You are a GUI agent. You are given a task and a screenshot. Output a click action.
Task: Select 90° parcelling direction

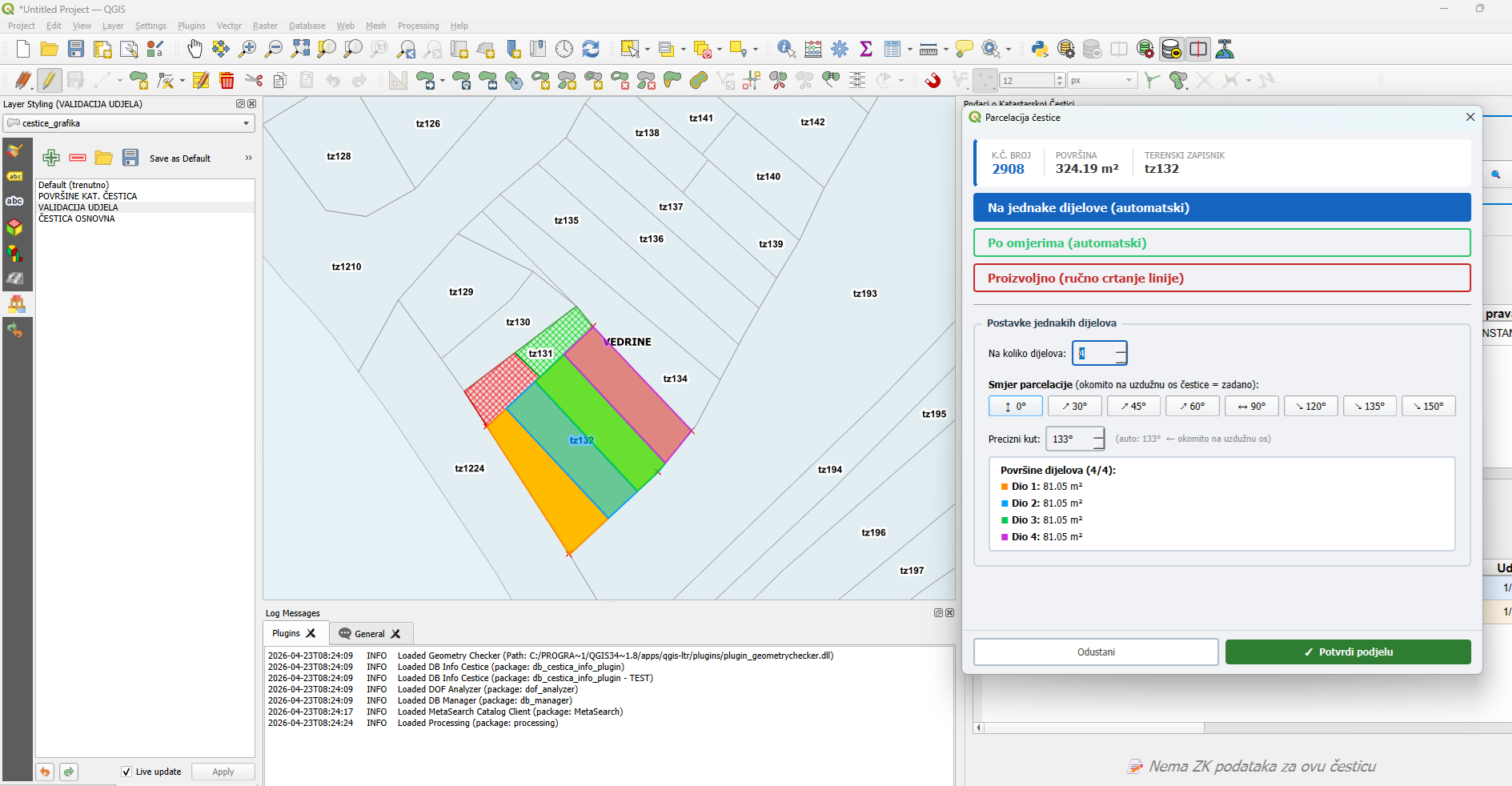tap(1251, 407)
